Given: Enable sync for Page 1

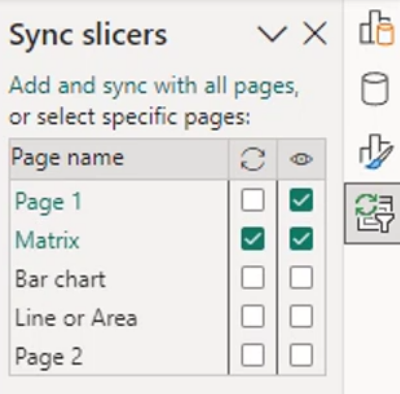Looking at the screenshot, I should coord(253,200).
